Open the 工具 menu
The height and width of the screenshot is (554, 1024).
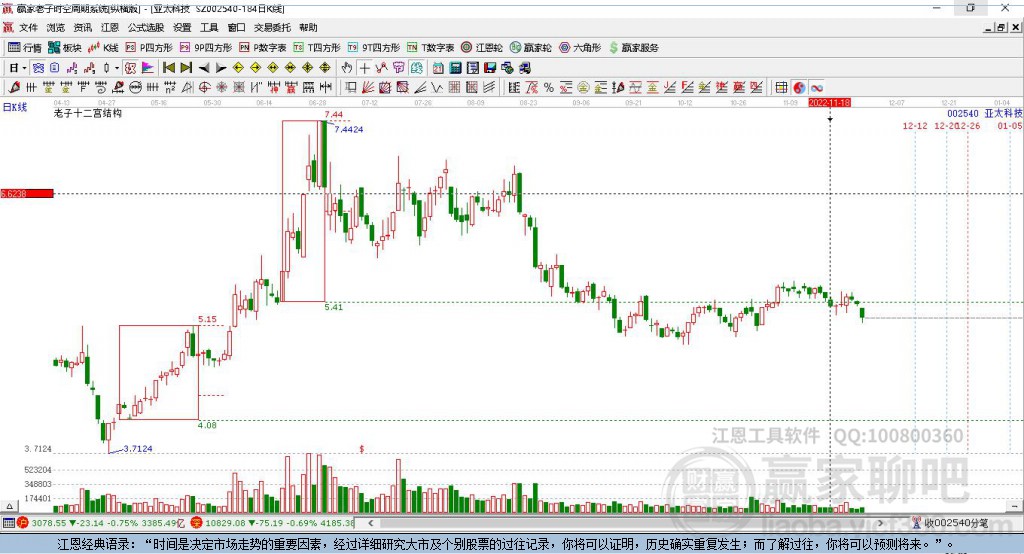pyautogui.click(x=209, y=27)
